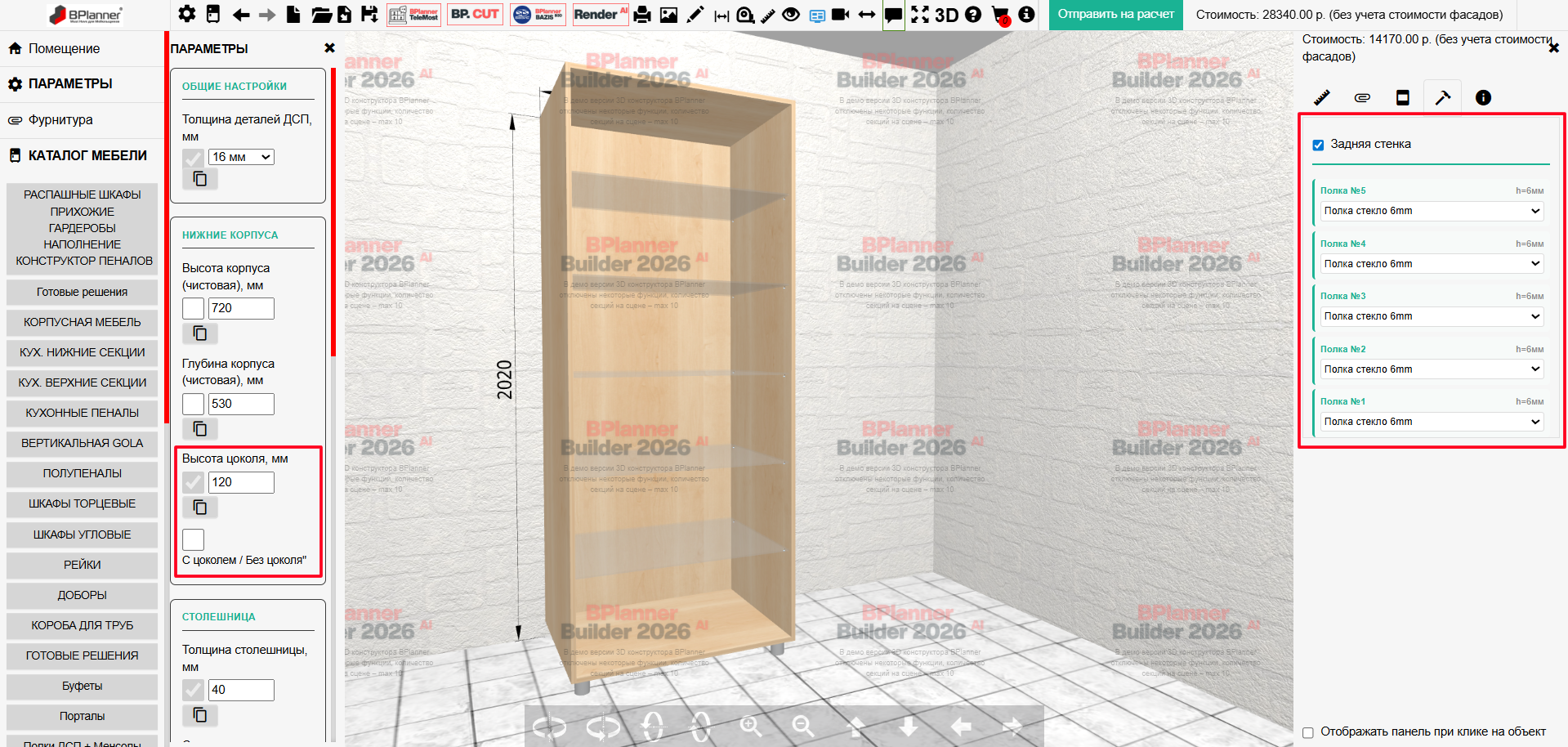Viewport: 1568px width, 747px height.
Task: Open the hammer tab in right panel
Action: pos(1443,97)
